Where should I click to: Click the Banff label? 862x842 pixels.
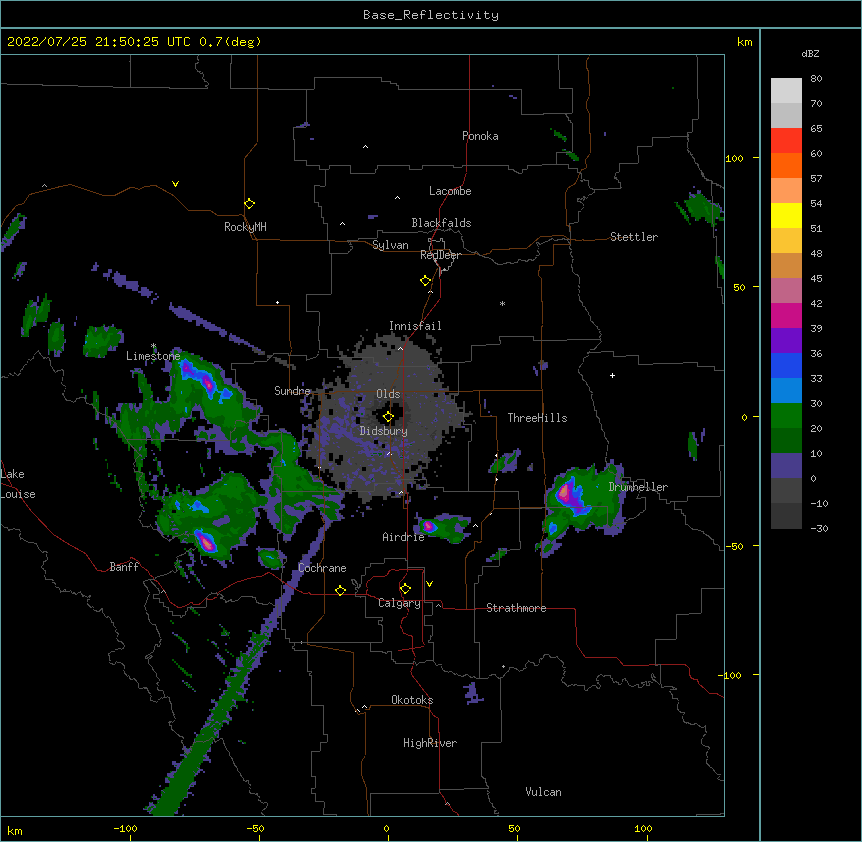coord(124,567)
